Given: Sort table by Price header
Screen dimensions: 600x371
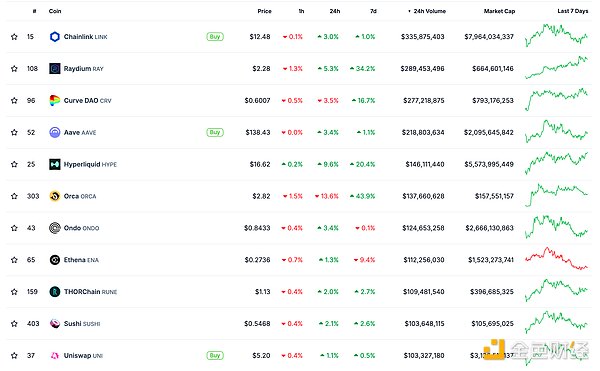Looking at the screenshot, I should point(264,11).
